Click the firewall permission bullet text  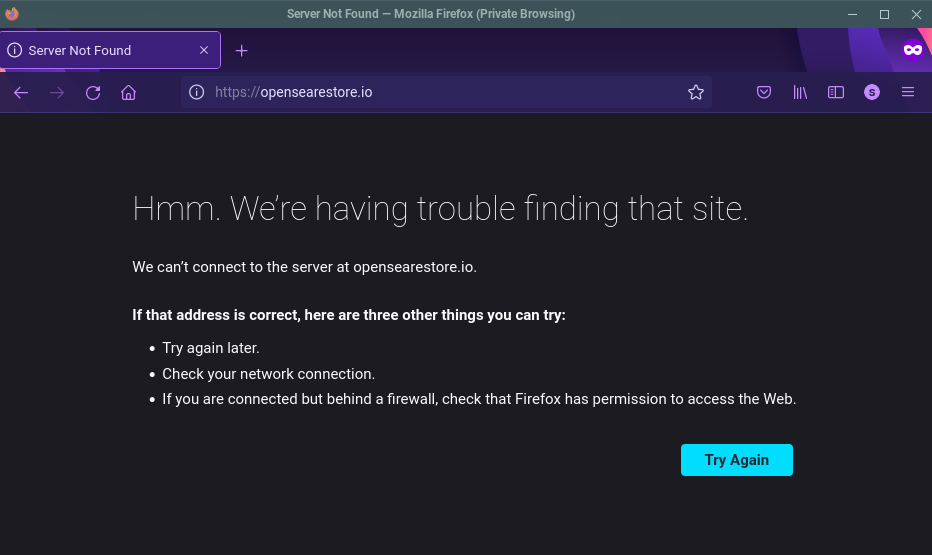click(x=479, y=399)
